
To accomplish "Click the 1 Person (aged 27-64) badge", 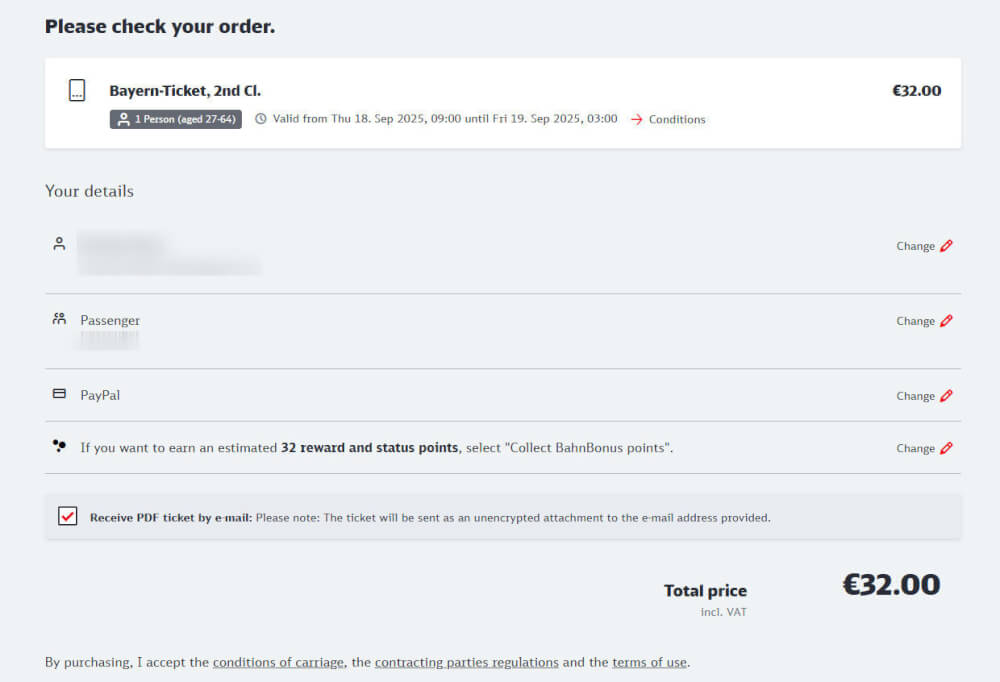I will pyautogui.click(x=176, y=119).
